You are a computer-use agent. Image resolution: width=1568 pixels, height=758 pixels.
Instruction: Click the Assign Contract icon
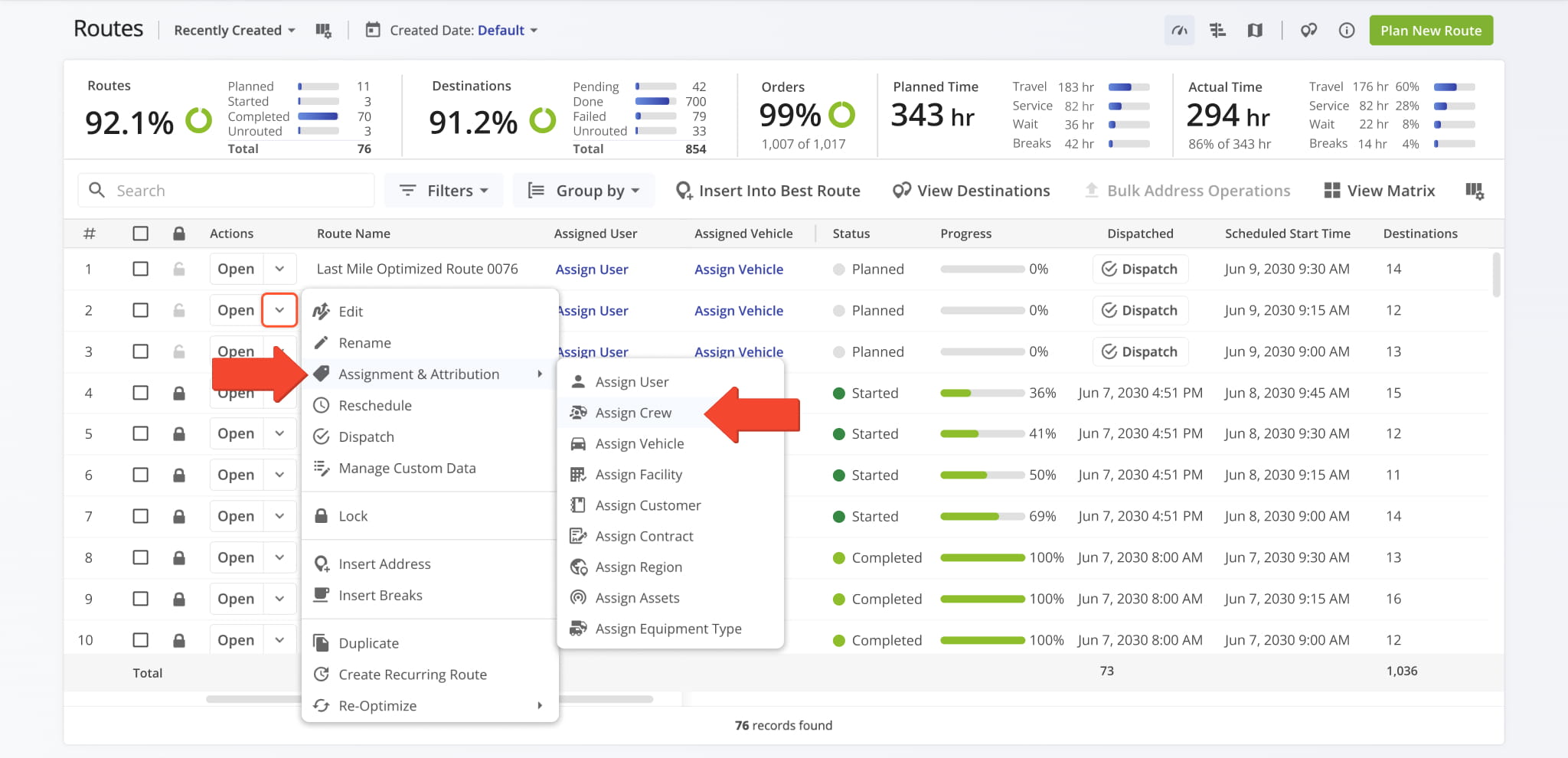point(579,536)
